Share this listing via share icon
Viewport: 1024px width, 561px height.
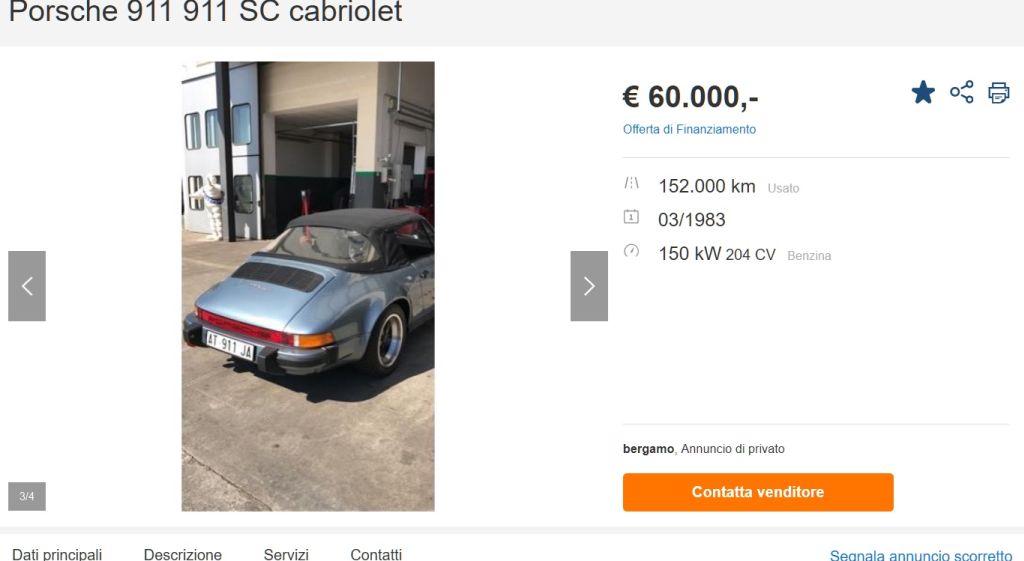961,92
